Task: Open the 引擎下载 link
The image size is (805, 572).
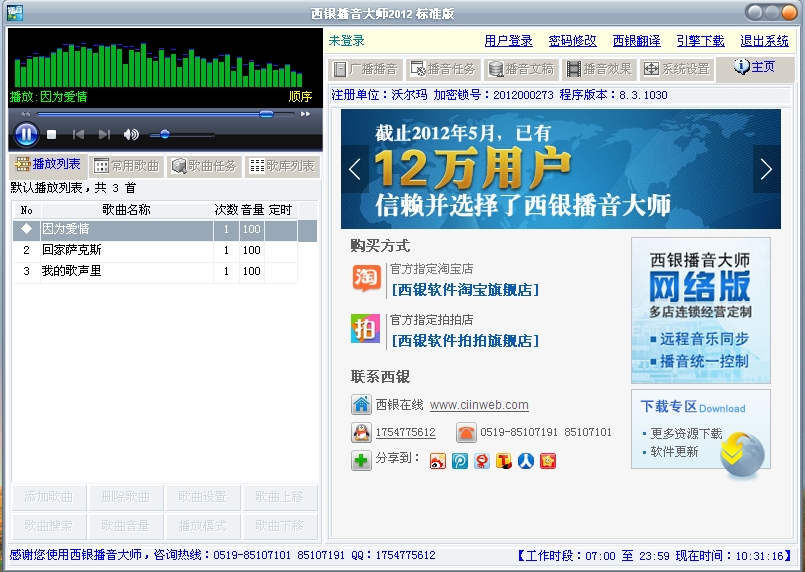Action: pyautogui.click(x=700, y=41)
